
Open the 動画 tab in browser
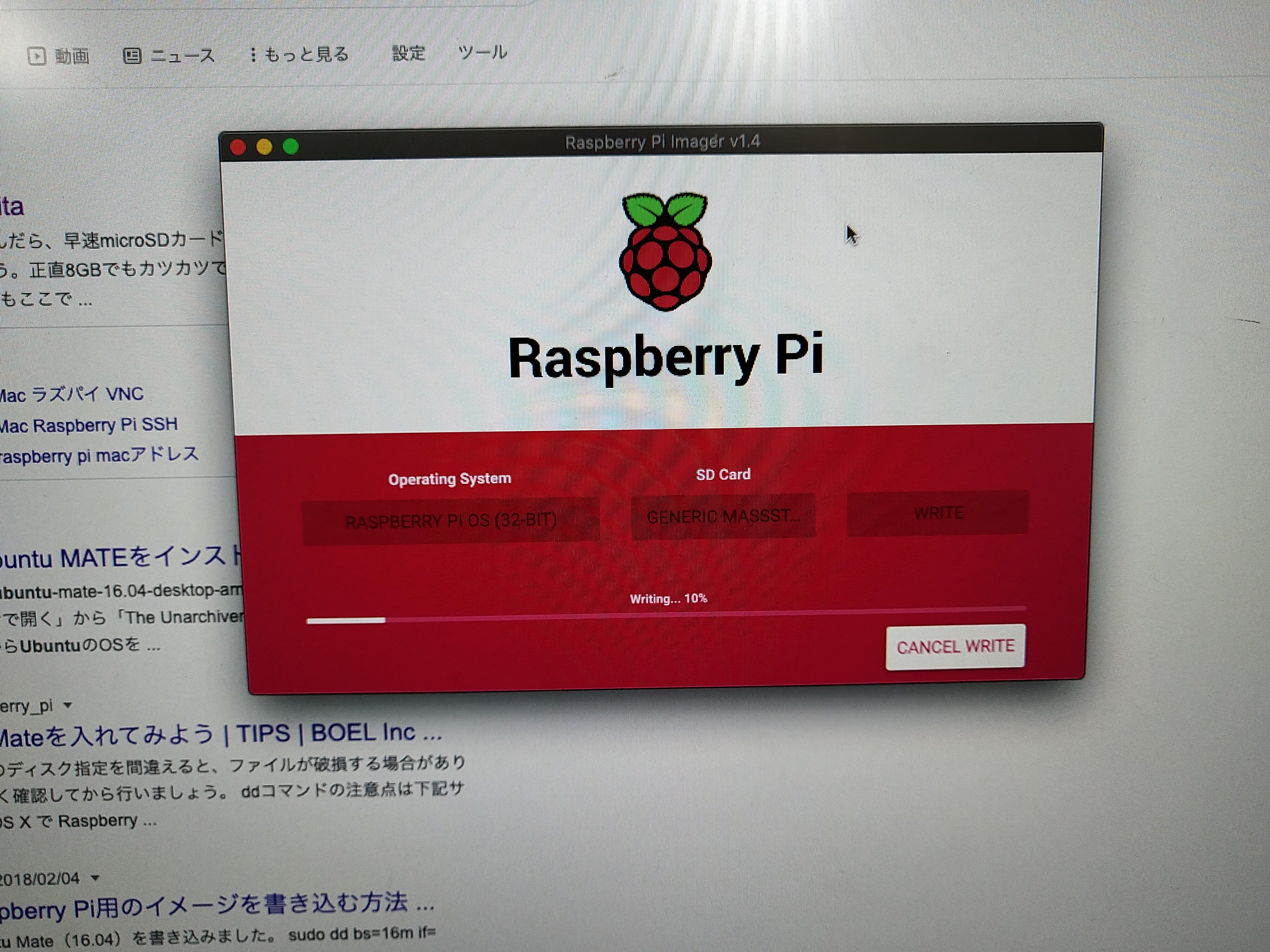point(59,56)
